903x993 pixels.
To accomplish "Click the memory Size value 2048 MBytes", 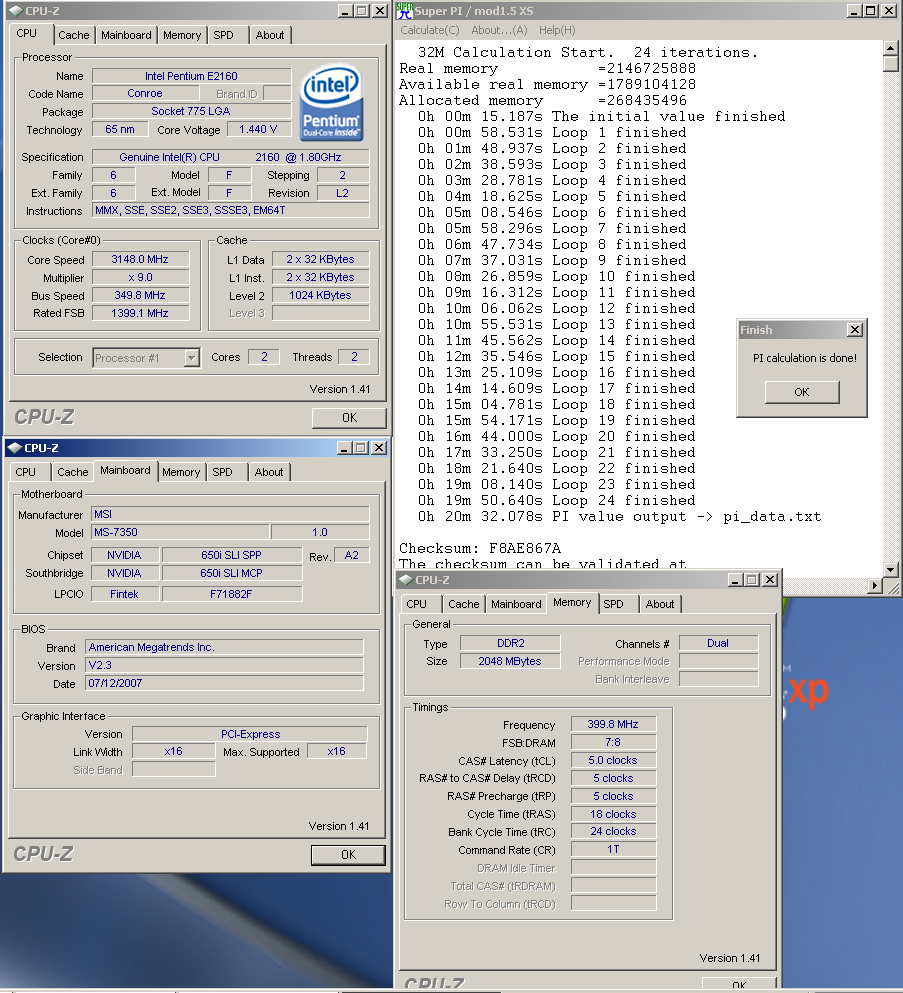I will click(x=510, y=661).
